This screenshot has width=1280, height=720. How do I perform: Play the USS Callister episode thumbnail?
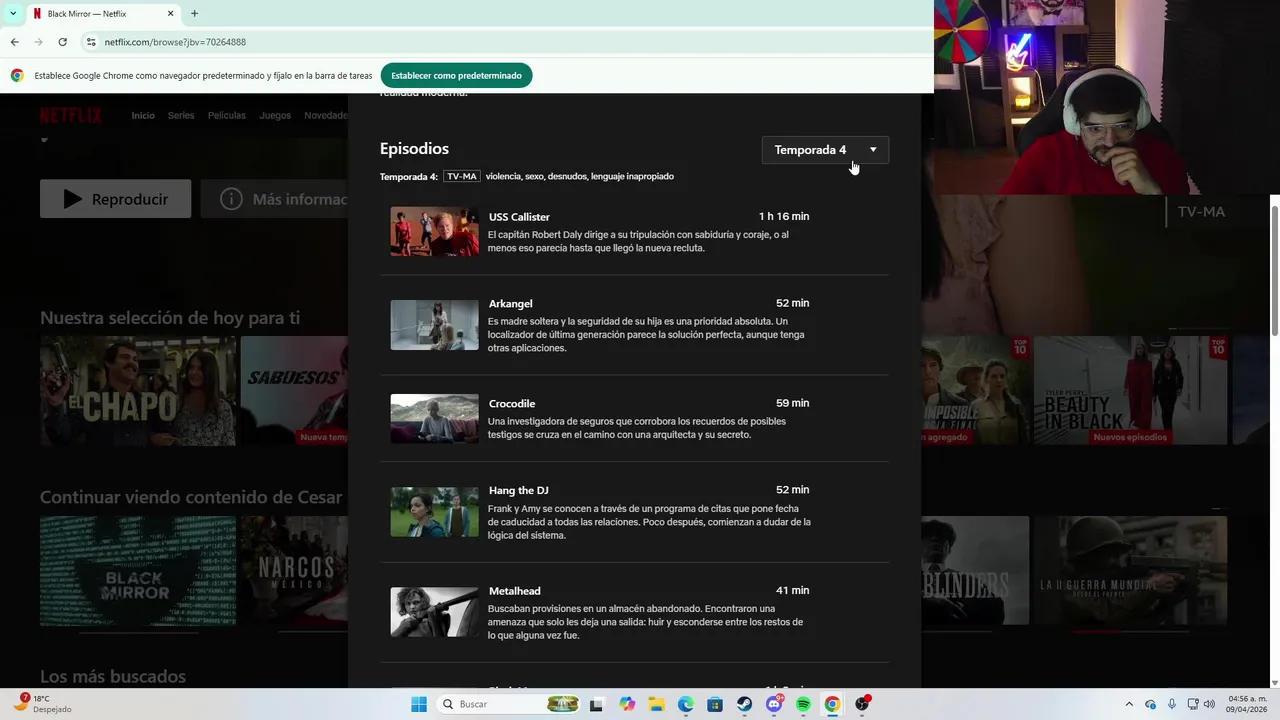pyautogui.click(x=434, y=232)
